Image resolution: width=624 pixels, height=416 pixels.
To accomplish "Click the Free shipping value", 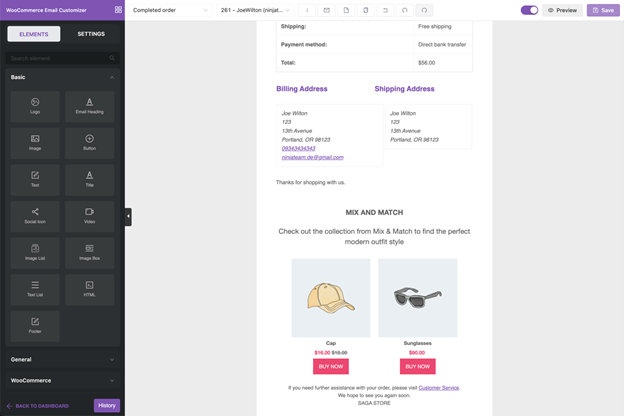I will click(x=435, y=26).
